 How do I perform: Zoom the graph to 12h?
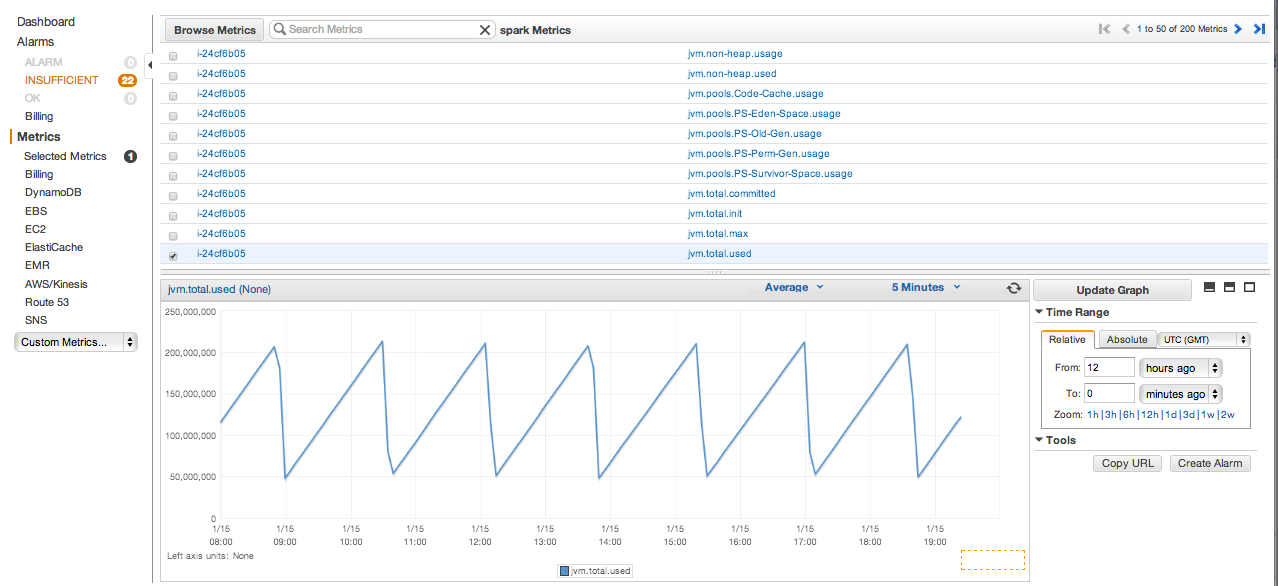tap(1149, 414)
